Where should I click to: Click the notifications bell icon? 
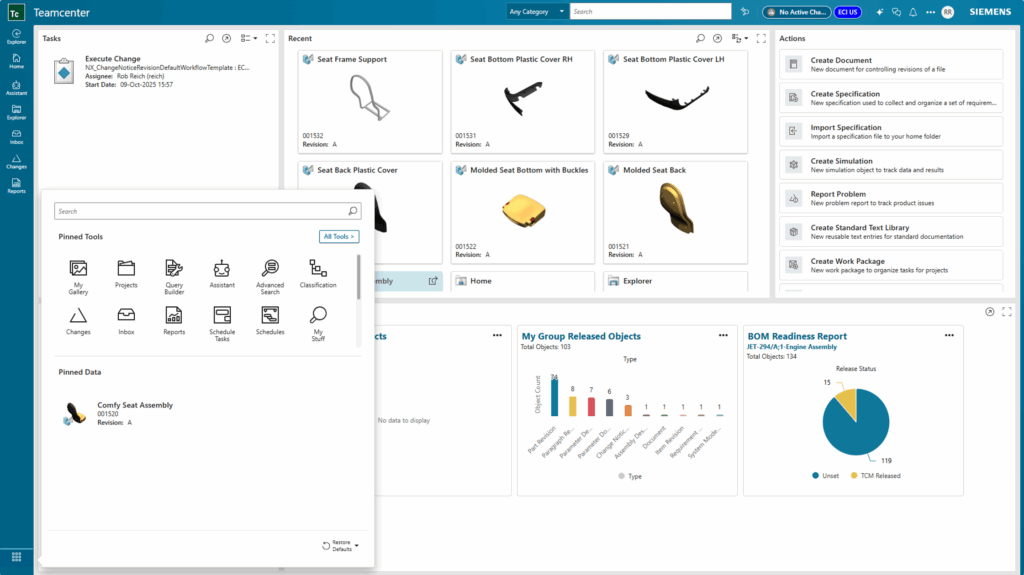pyautogui.click(x=912, y=12)
